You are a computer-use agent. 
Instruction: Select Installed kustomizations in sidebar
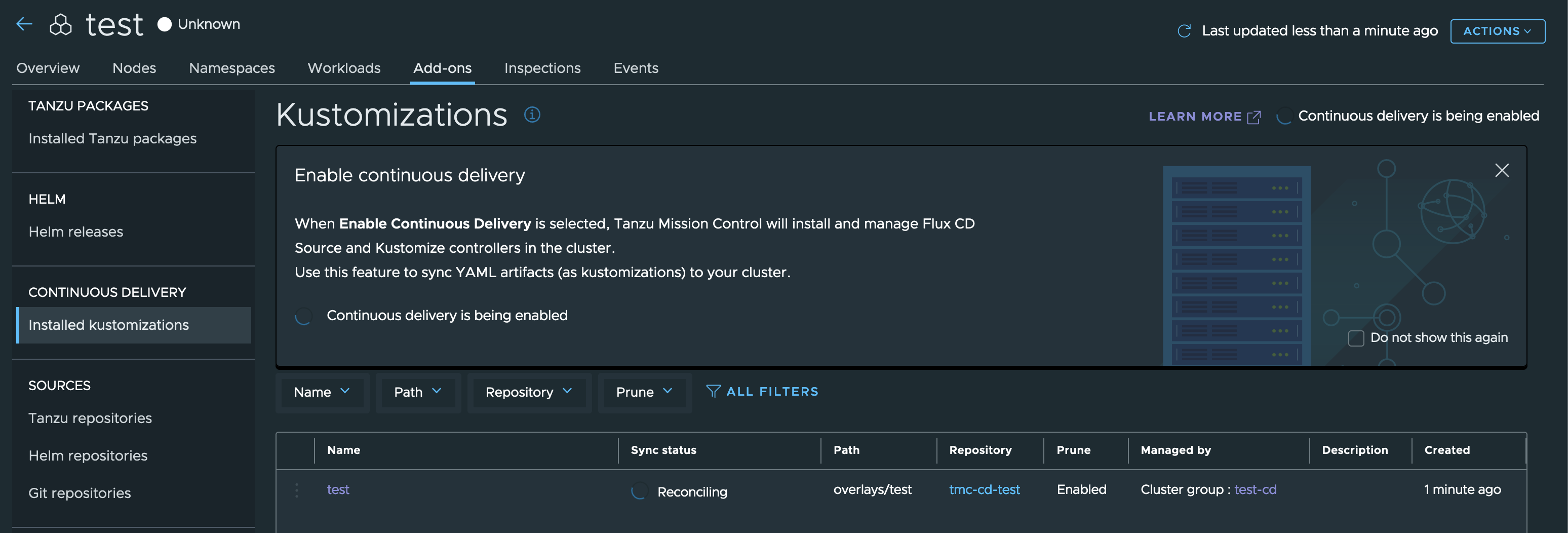tap(133, 325)
